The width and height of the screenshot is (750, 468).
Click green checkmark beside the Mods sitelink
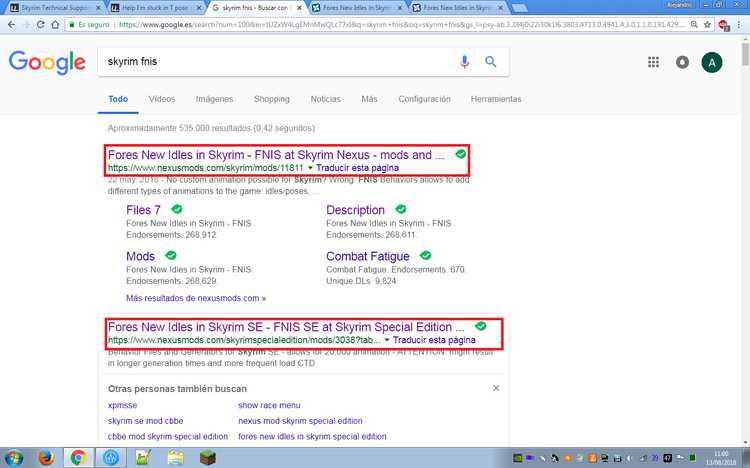point(171,256)
